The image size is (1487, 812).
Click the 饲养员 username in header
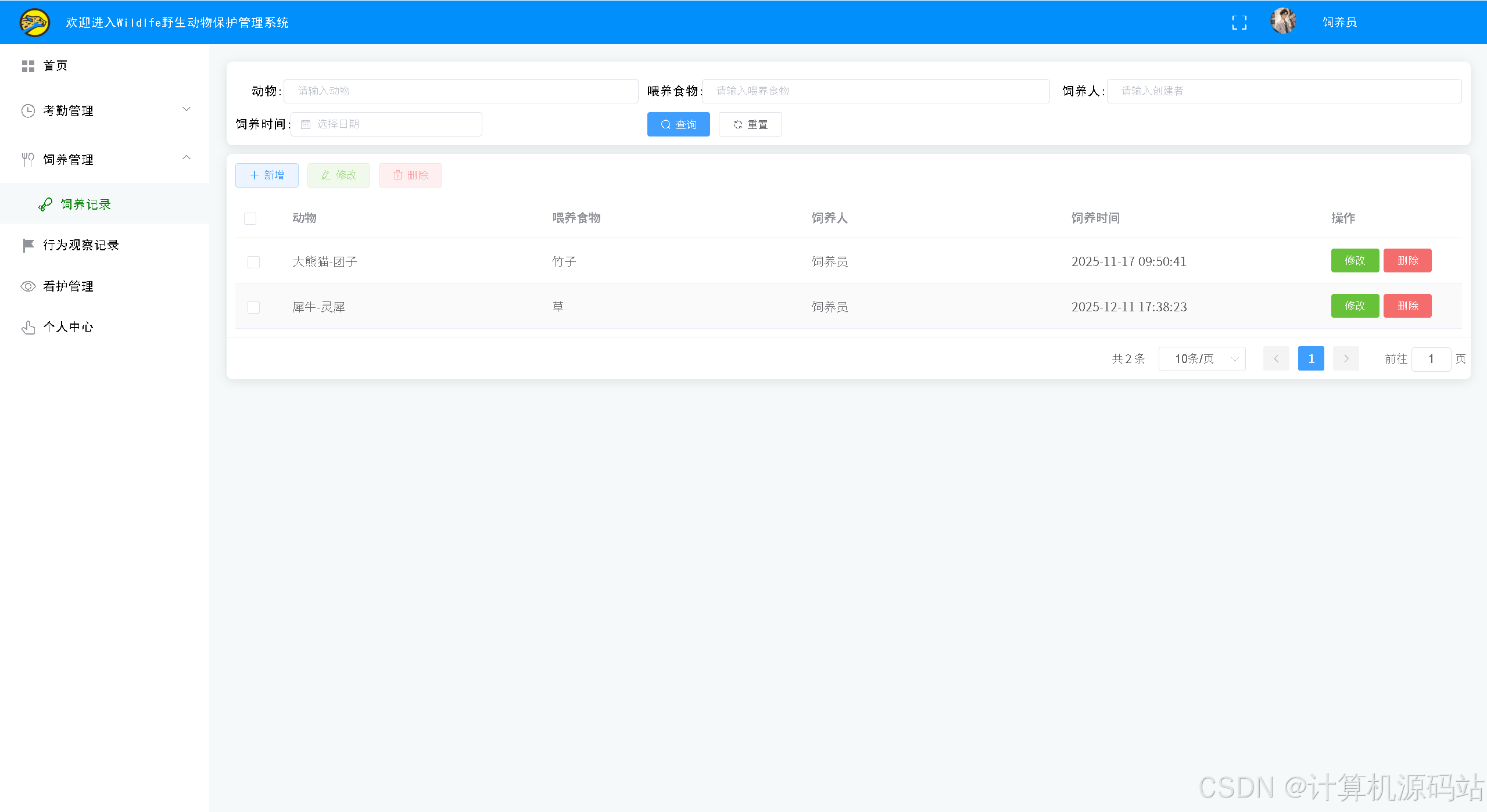tap(1339, 23)
